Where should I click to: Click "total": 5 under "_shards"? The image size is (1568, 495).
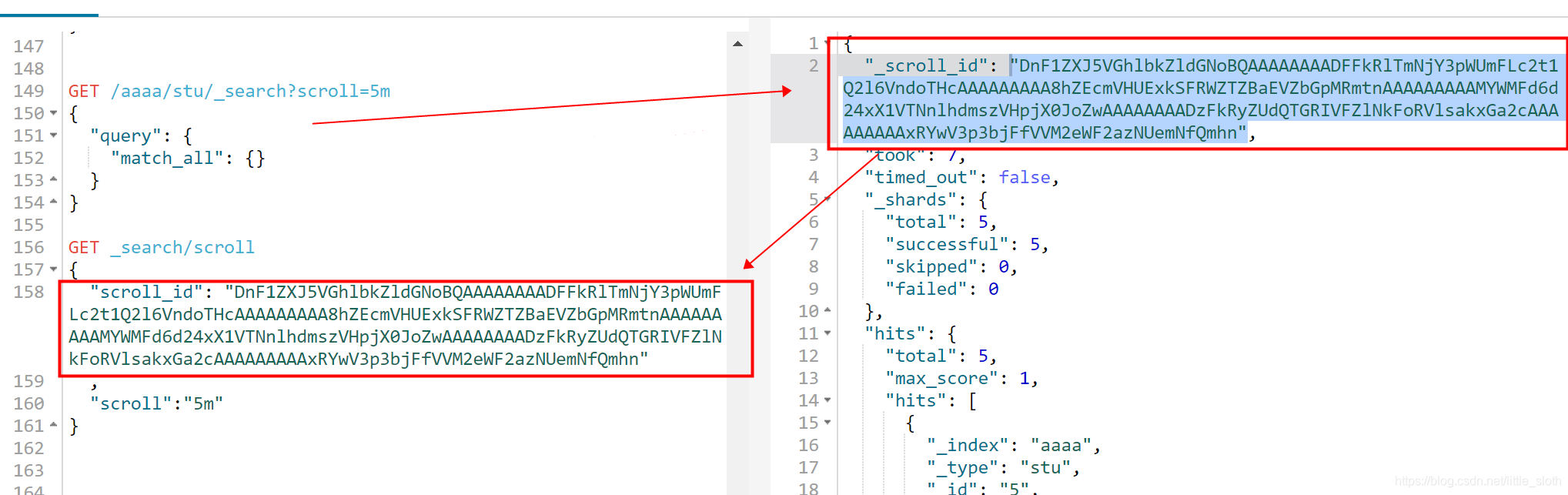coord(941,222)
